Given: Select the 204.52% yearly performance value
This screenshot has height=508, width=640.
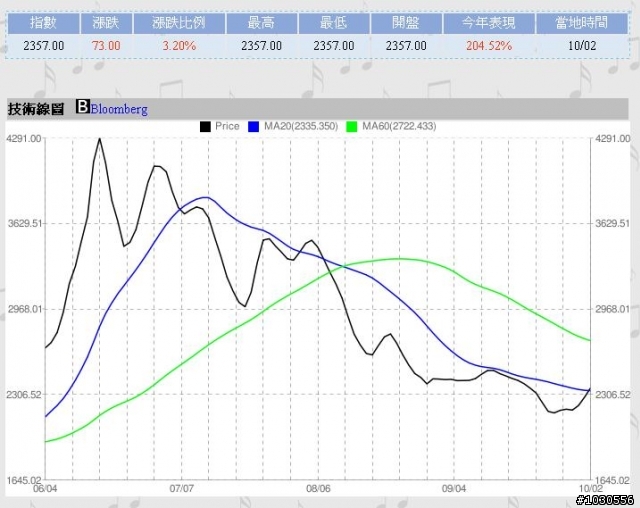Looking at the screenshot, I should (489, 46).
